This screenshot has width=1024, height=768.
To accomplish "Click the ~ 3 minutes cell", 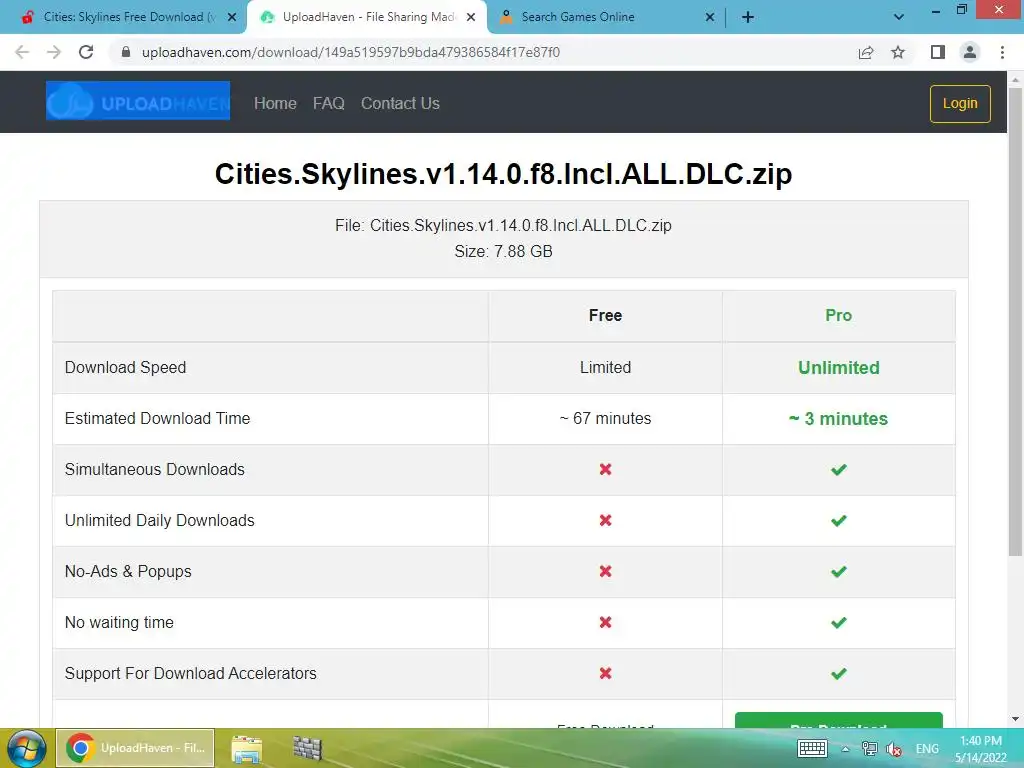I will pyautogui.click(x=839, y=419).
